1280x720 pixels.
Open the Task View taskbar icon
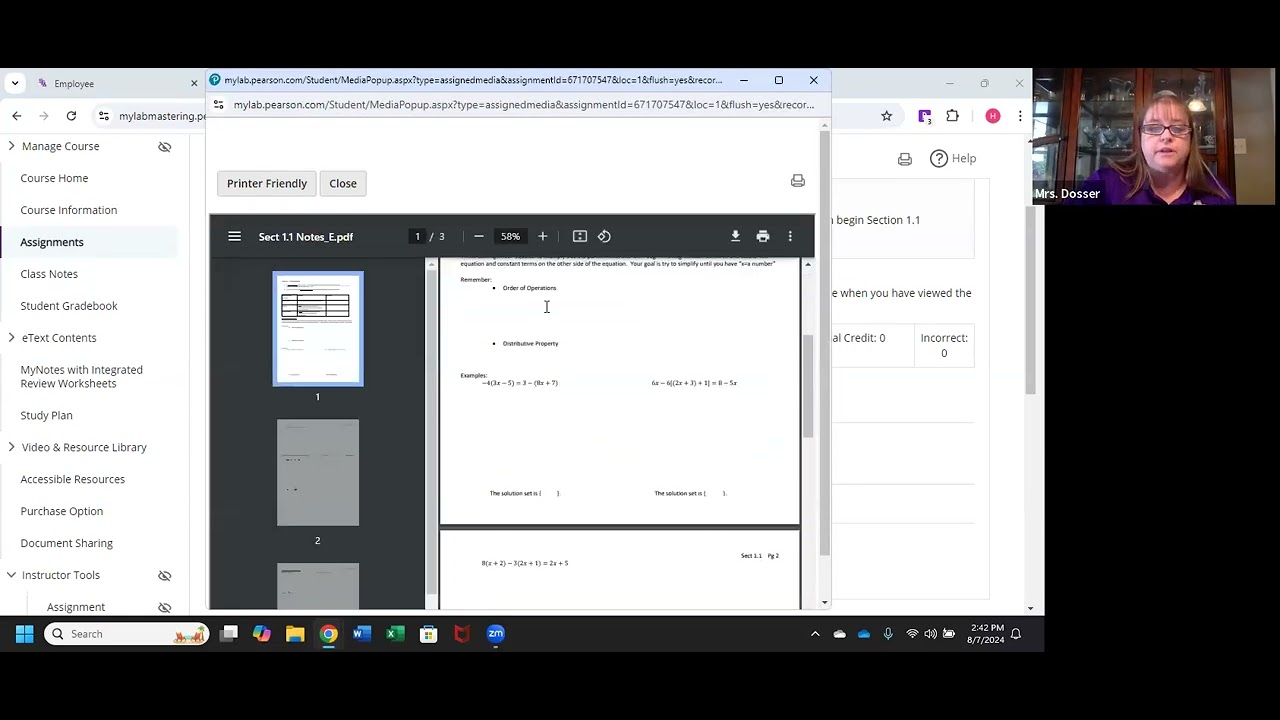pos(229,634)
